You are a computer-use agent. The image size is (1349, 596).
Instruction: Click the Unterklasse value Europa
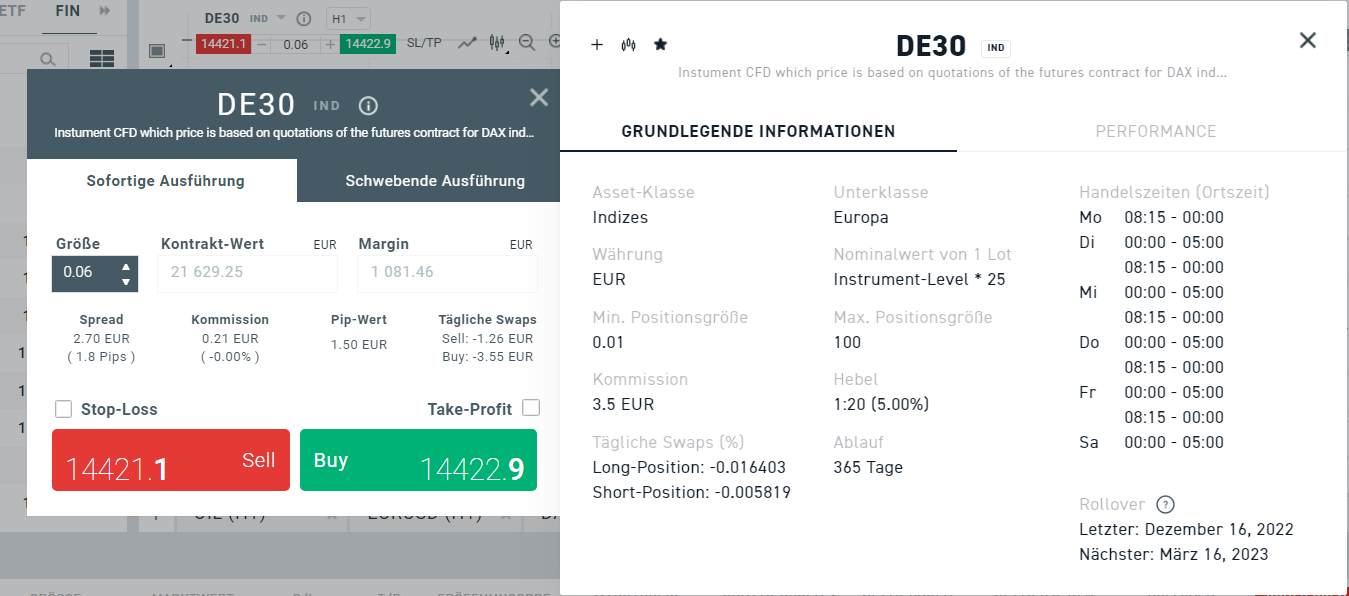(861, 218)
